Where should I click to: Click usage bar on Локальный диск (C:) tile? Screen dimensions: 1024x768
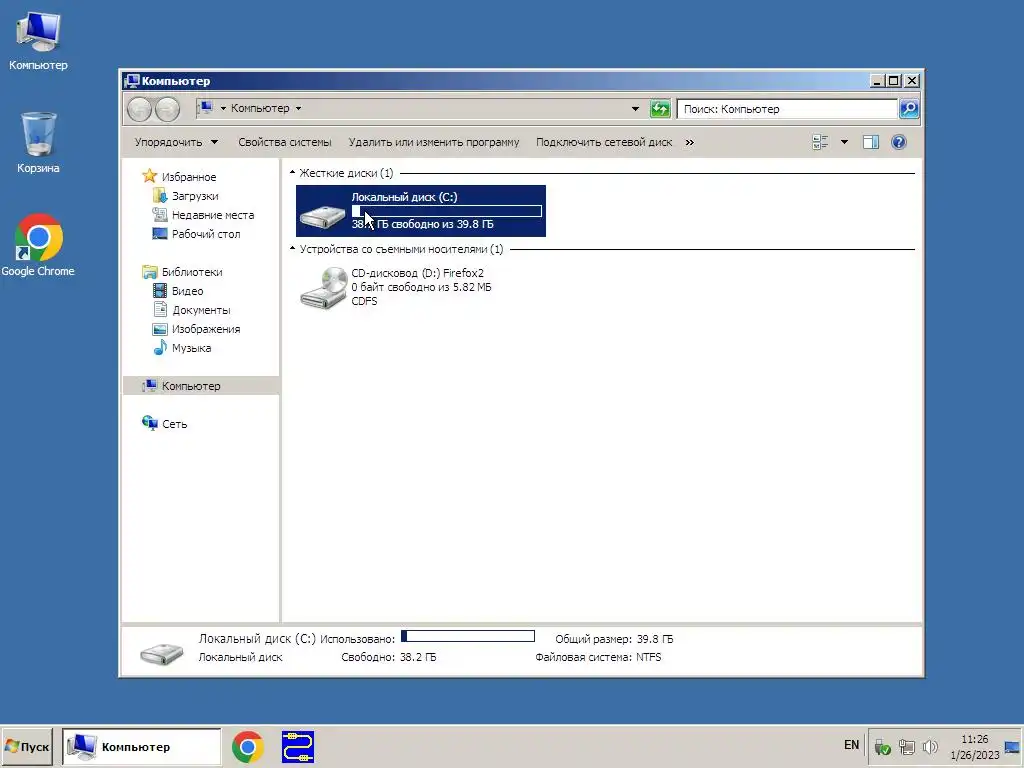coord(447,210)
